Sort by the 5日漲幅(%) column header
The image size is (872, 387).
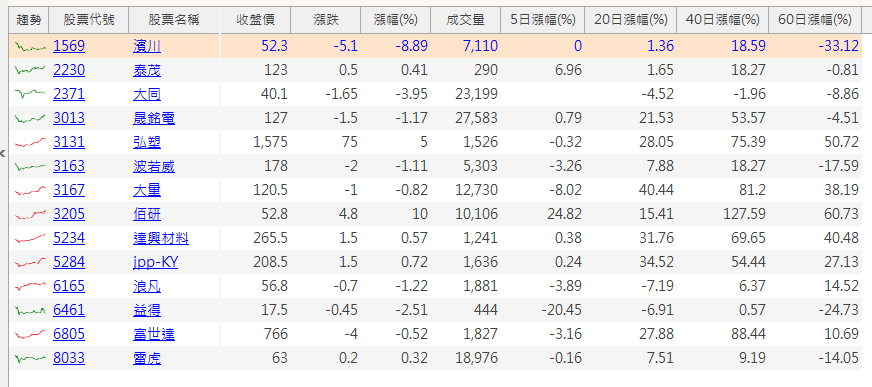click(543, 20)
